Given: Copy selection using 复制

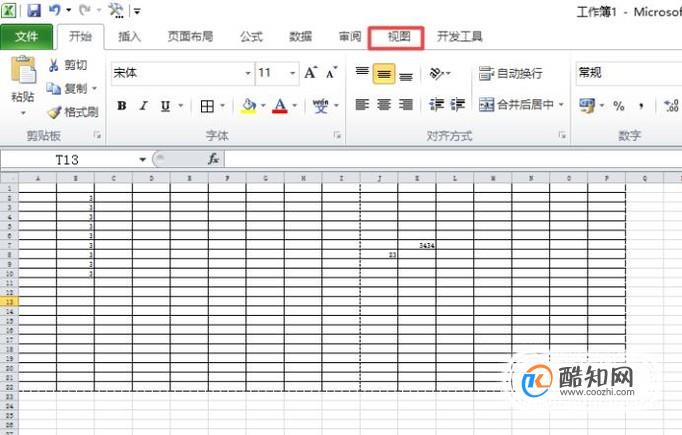Looking at the screenshot, I should pos(67,88).
